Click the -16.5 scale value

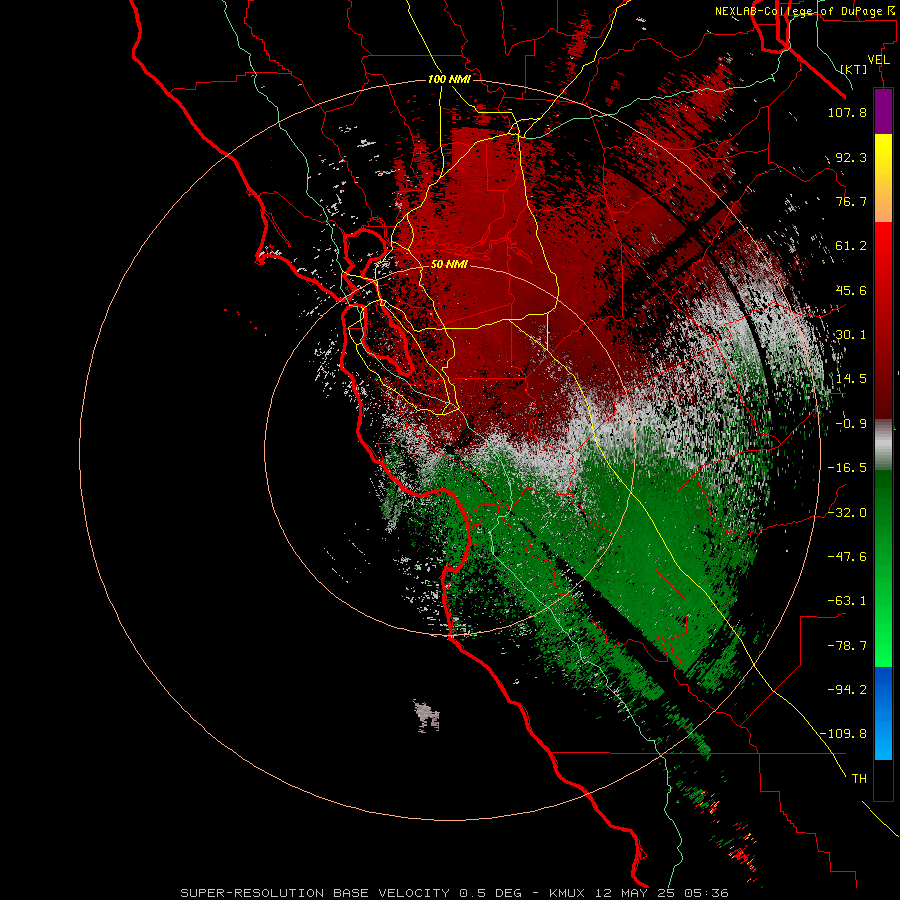click(x=847, y=468)
